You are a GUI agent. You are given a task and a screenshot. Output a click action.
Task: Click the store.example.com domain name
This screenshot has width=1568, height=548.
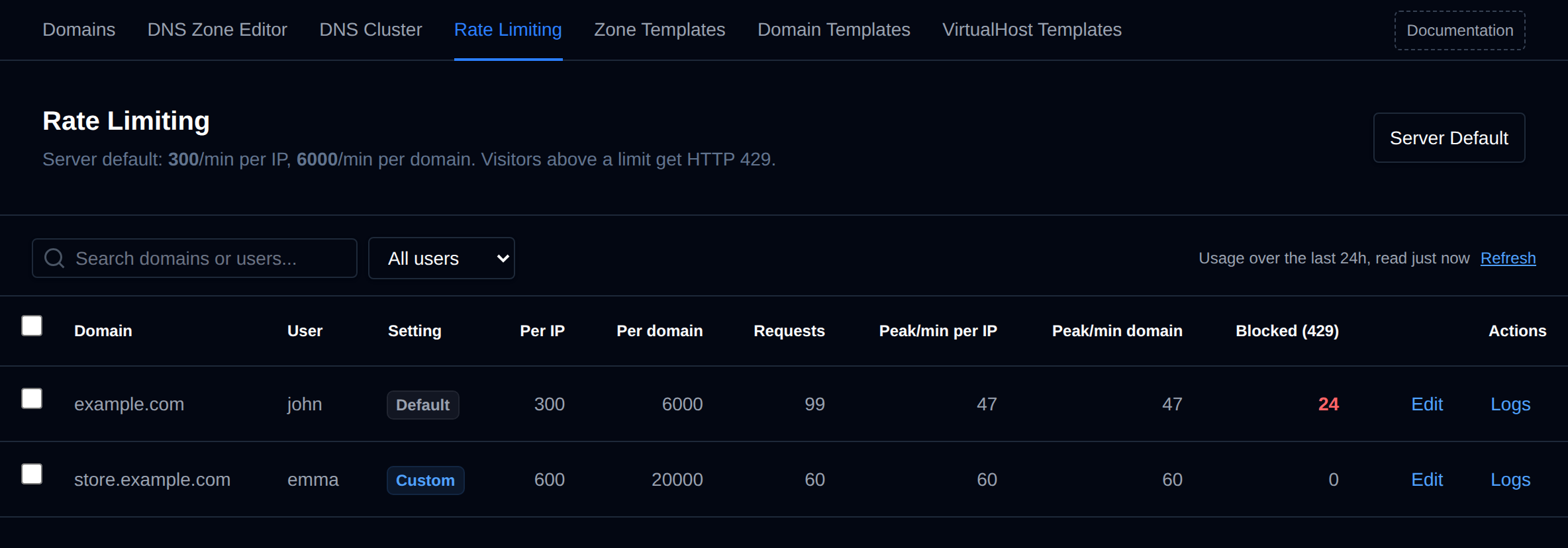tap(152, 480)
